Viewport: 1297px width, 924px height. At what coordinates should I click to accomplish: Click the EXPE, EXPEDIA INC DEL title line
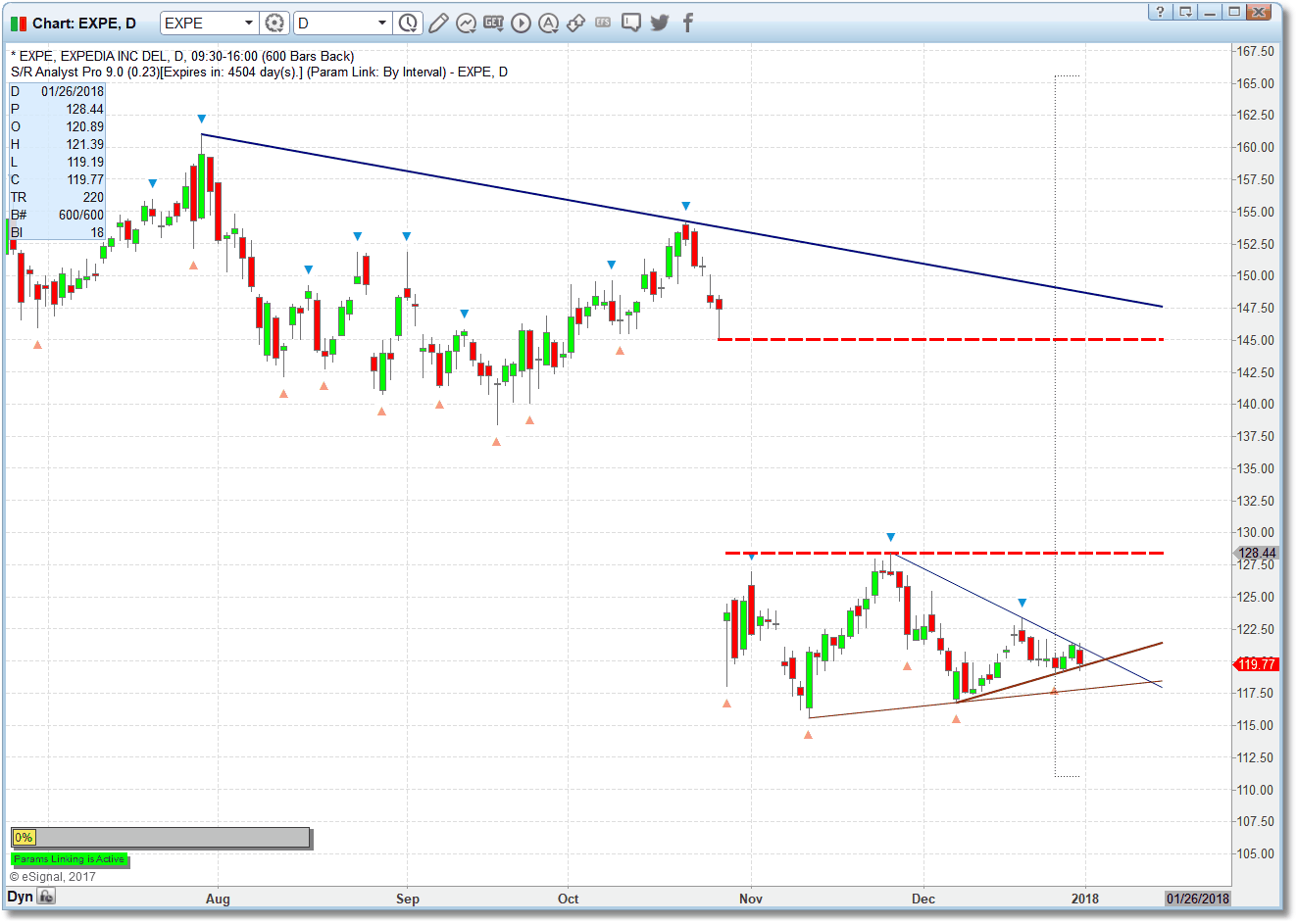pos(182,56)
